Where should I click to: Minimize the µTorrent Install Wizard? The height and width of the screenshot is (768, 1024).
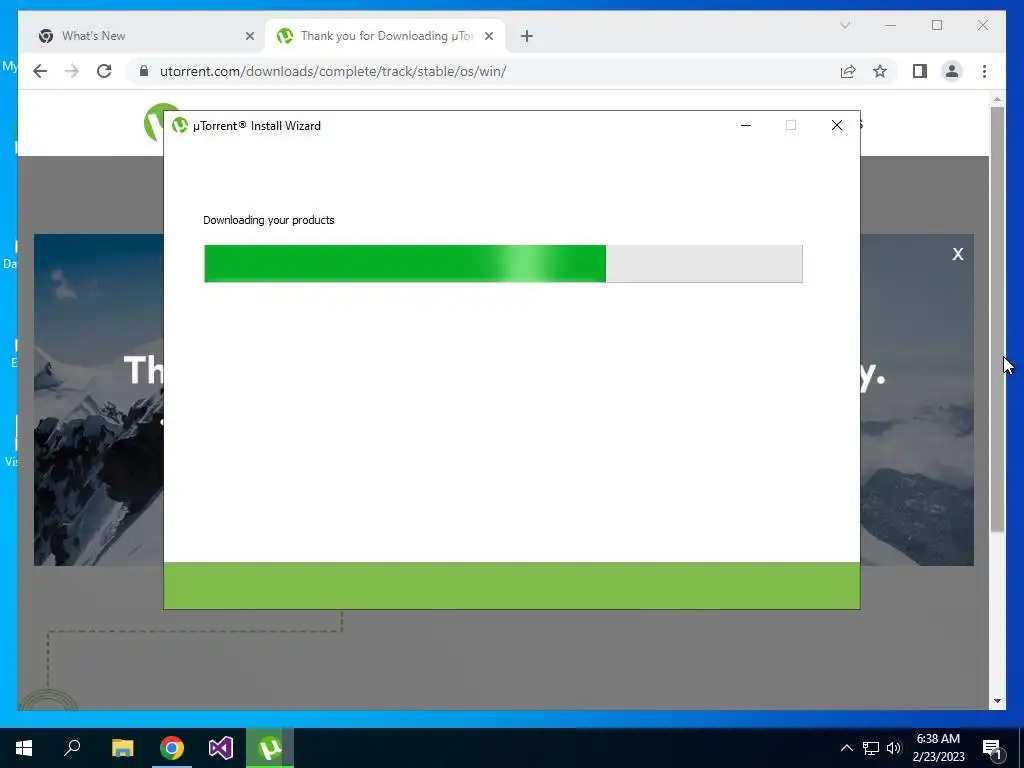tap(746, 125)
